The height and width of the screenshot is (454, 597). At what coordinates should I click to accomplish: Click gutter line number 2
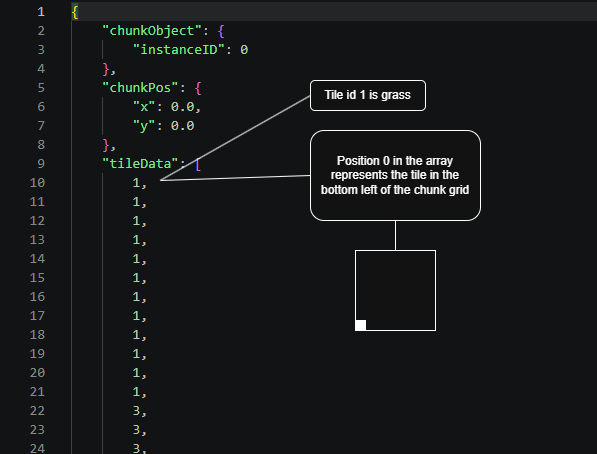point(41,31)
